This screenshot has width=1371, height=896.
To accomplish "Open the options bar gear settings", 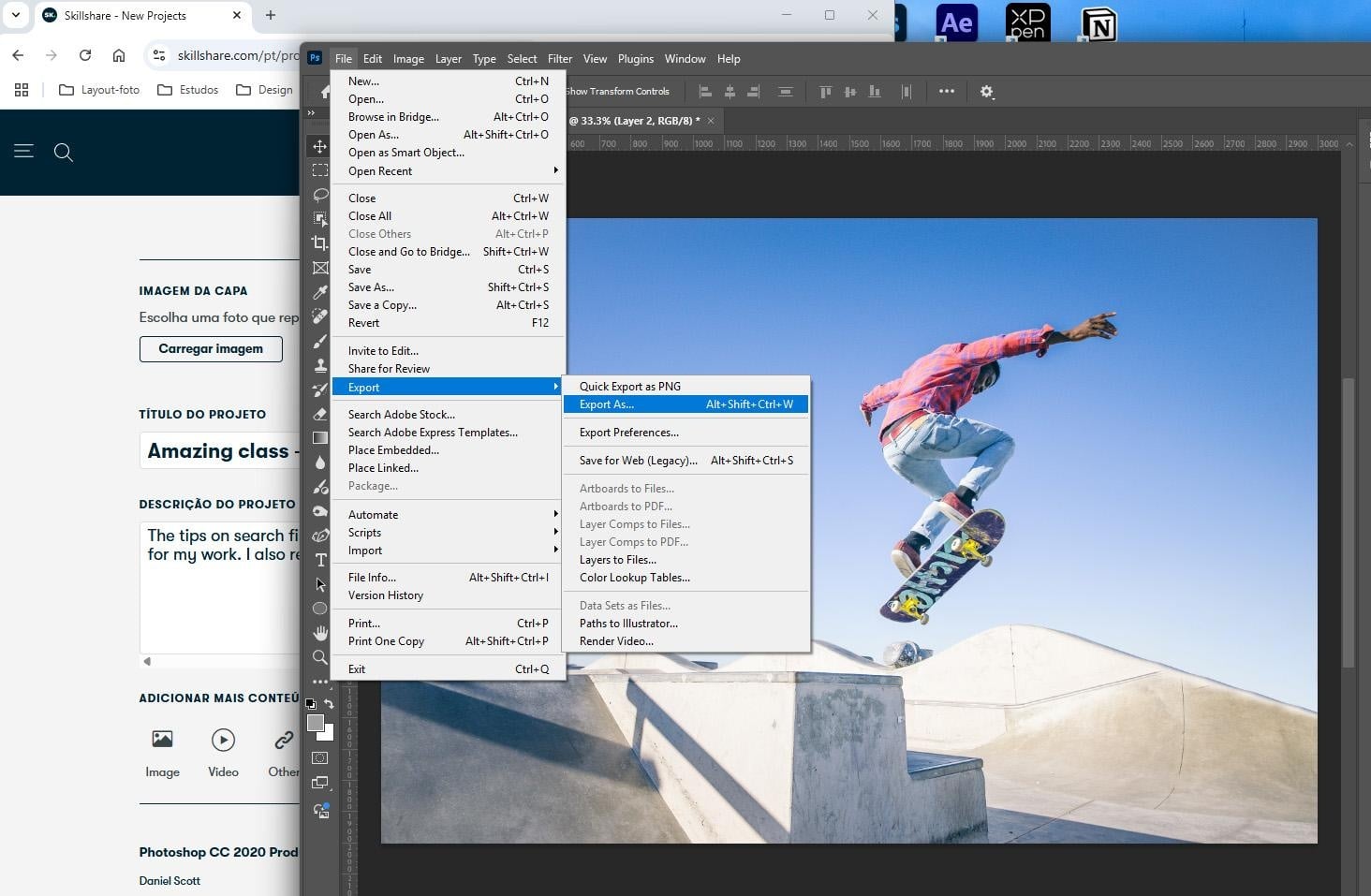I will [987, 92].
